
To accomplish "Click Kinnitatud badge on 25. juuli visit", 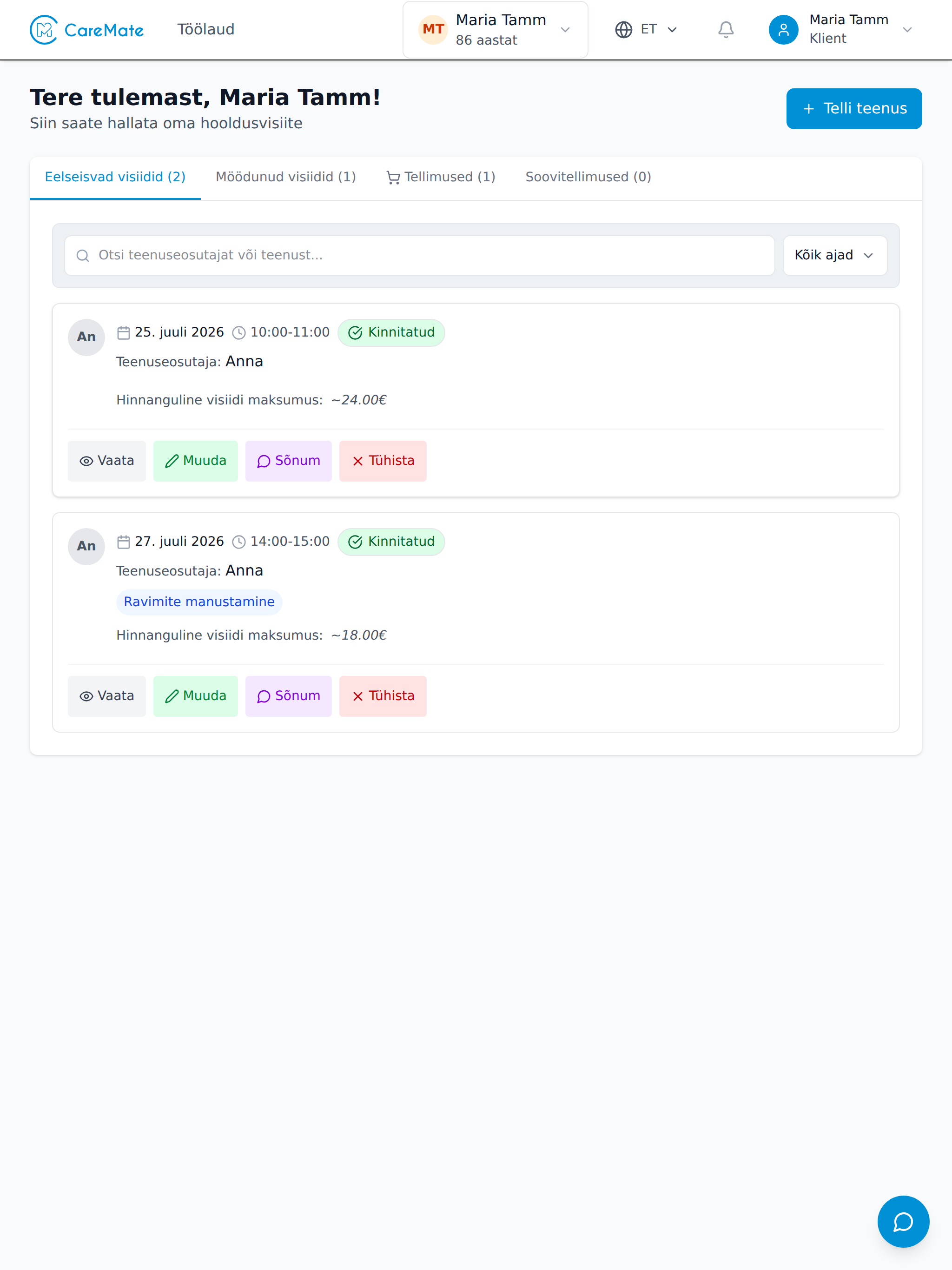I will pos(391,332).
